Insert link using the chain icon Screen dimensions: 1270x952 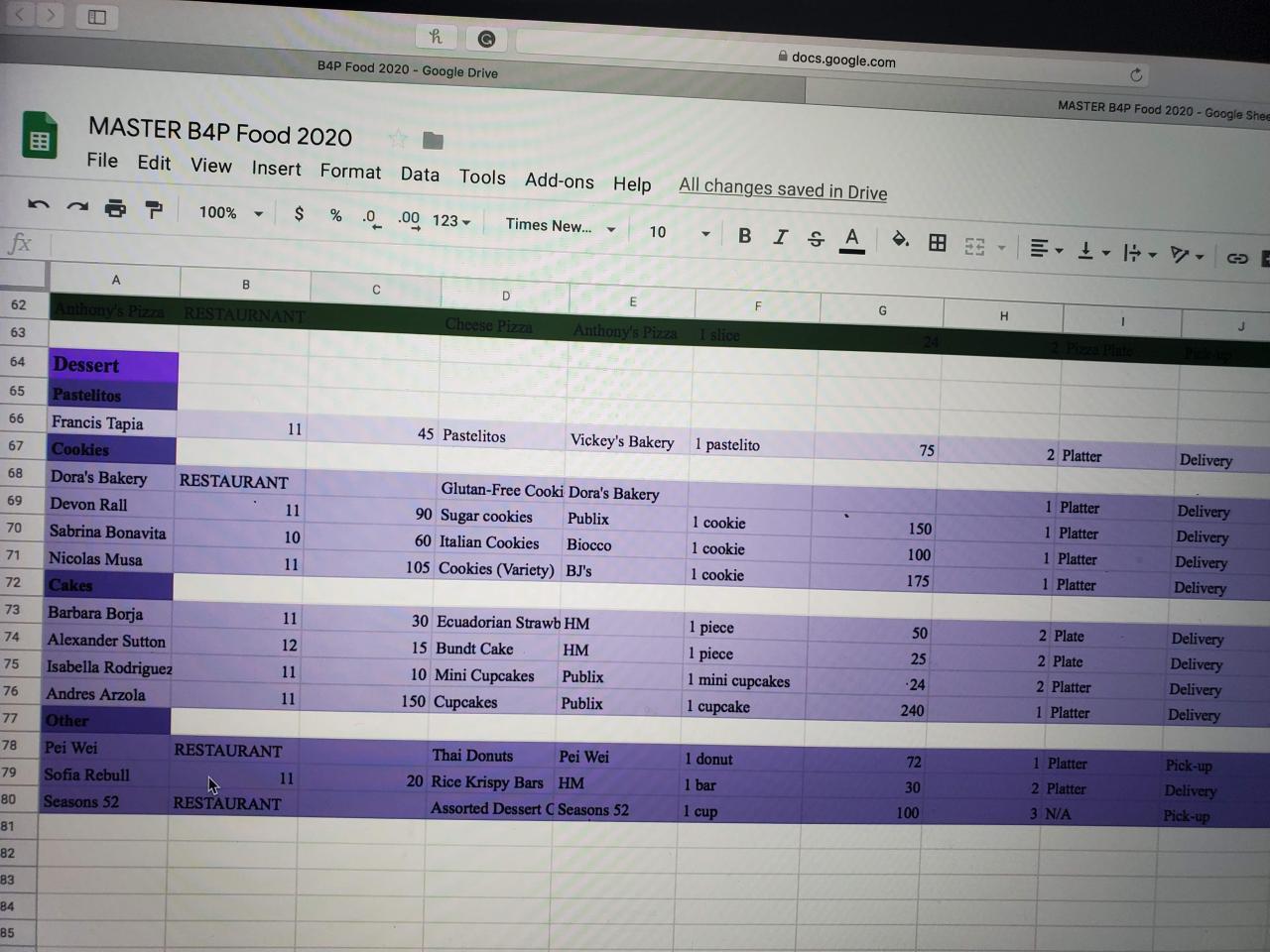(1236, 258)
